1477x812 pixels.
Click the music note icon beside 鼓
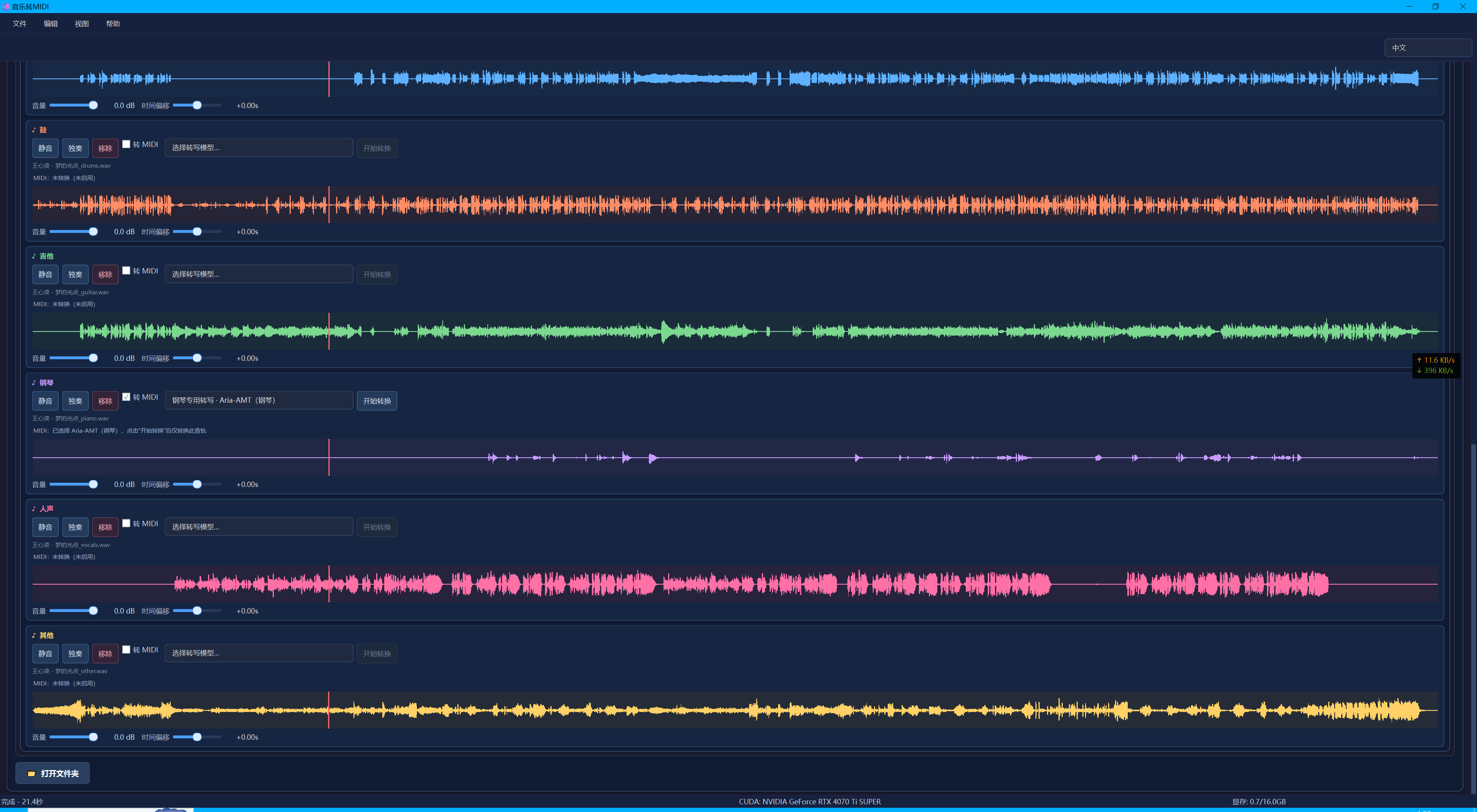pos(34,130)
